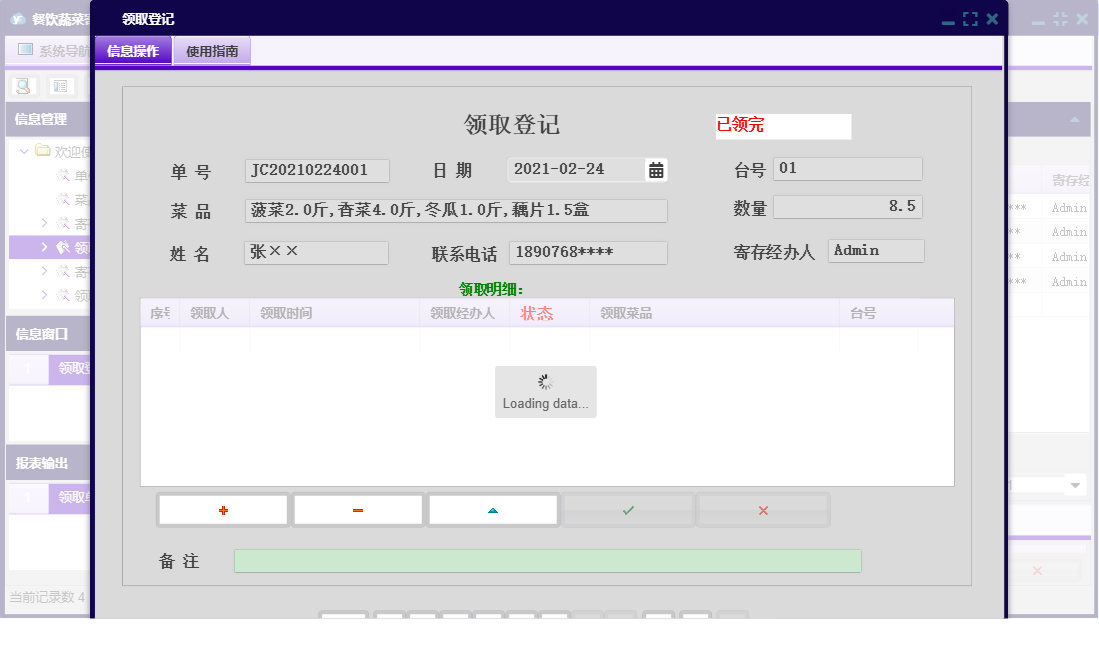Click the orange plus add-row icon
This screenshot has height=655, width=1099.
(222, 509)
